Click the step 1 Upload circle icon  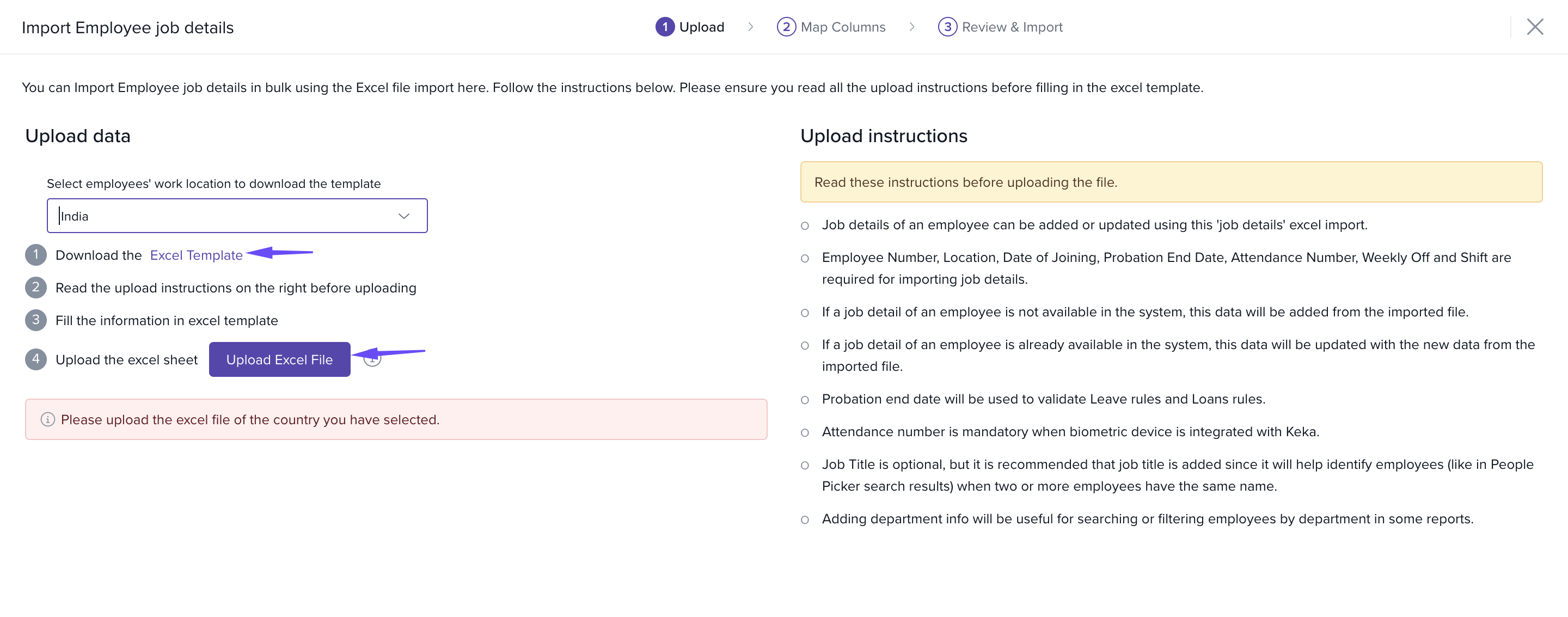[665, 27]
